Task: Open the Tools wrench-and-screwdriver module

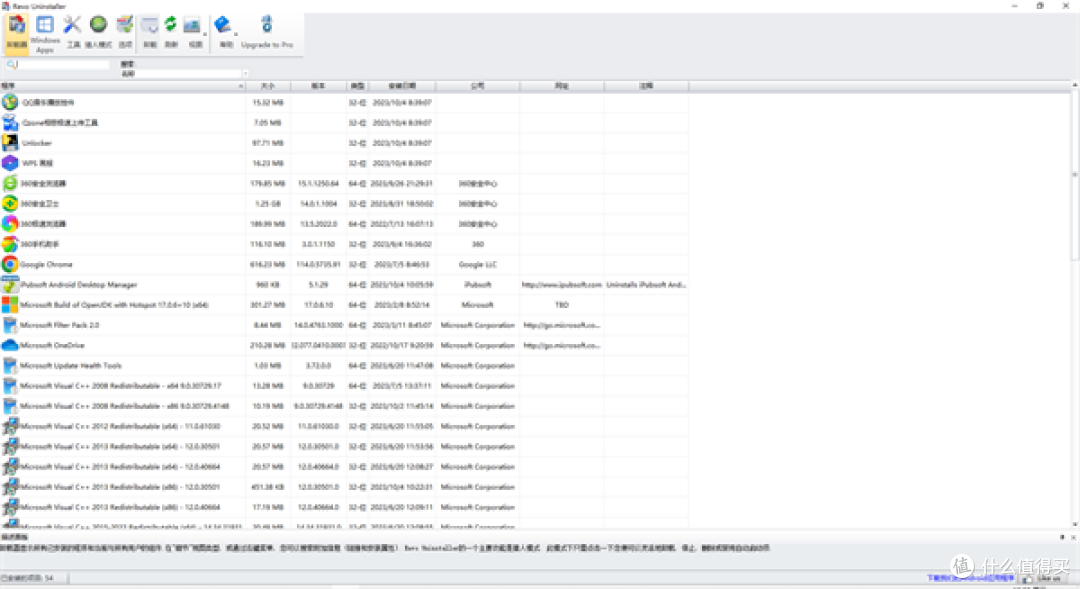Action: click(72, 32)
